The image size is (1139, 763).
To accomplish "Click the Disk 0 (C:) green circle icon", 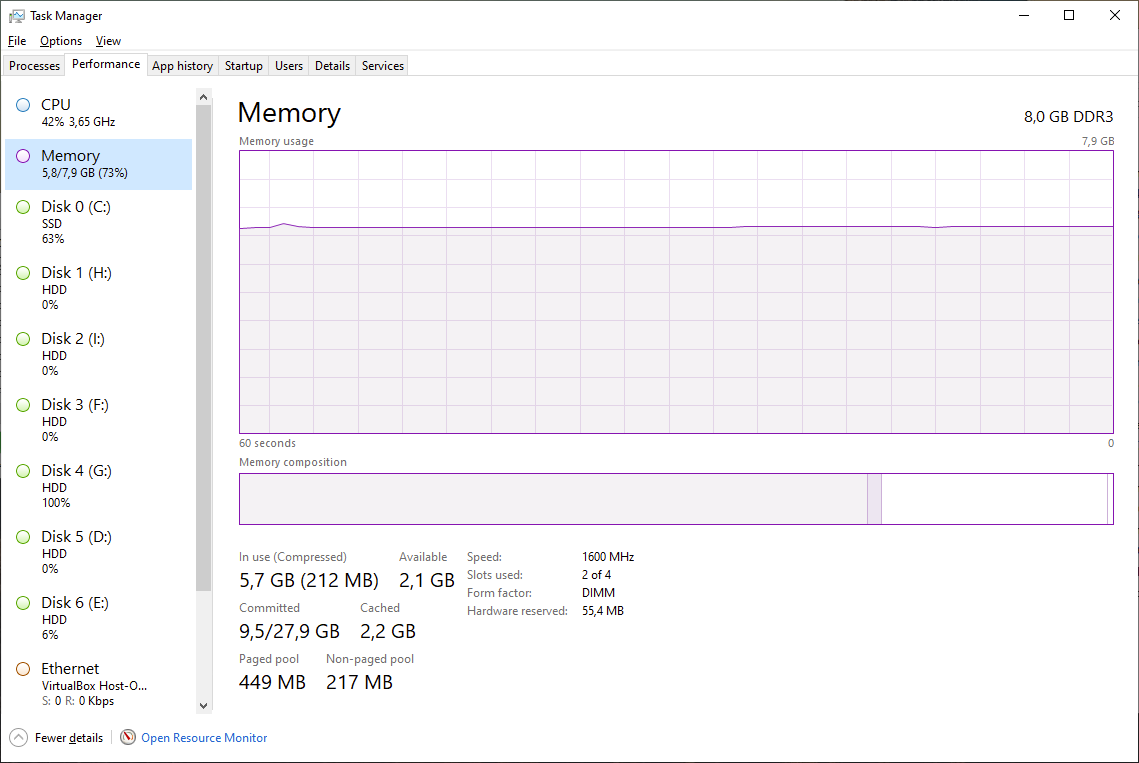I will pyautogui.click(x=23, y=207).
